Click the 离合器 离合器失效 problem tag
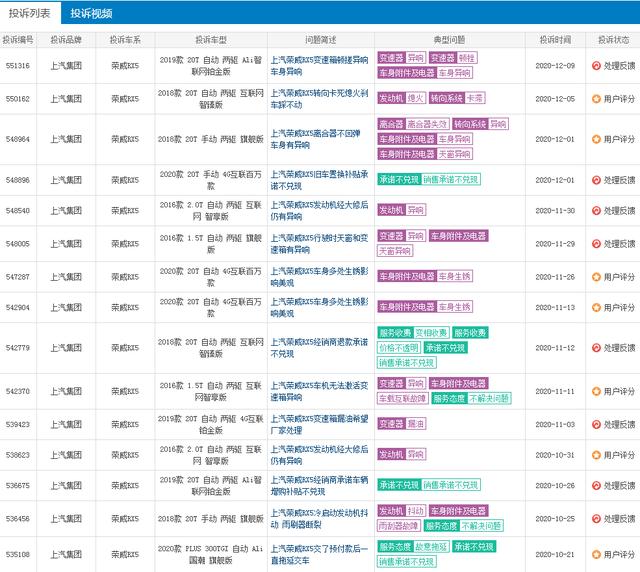 pyautogui.click(x=413, y=124)
